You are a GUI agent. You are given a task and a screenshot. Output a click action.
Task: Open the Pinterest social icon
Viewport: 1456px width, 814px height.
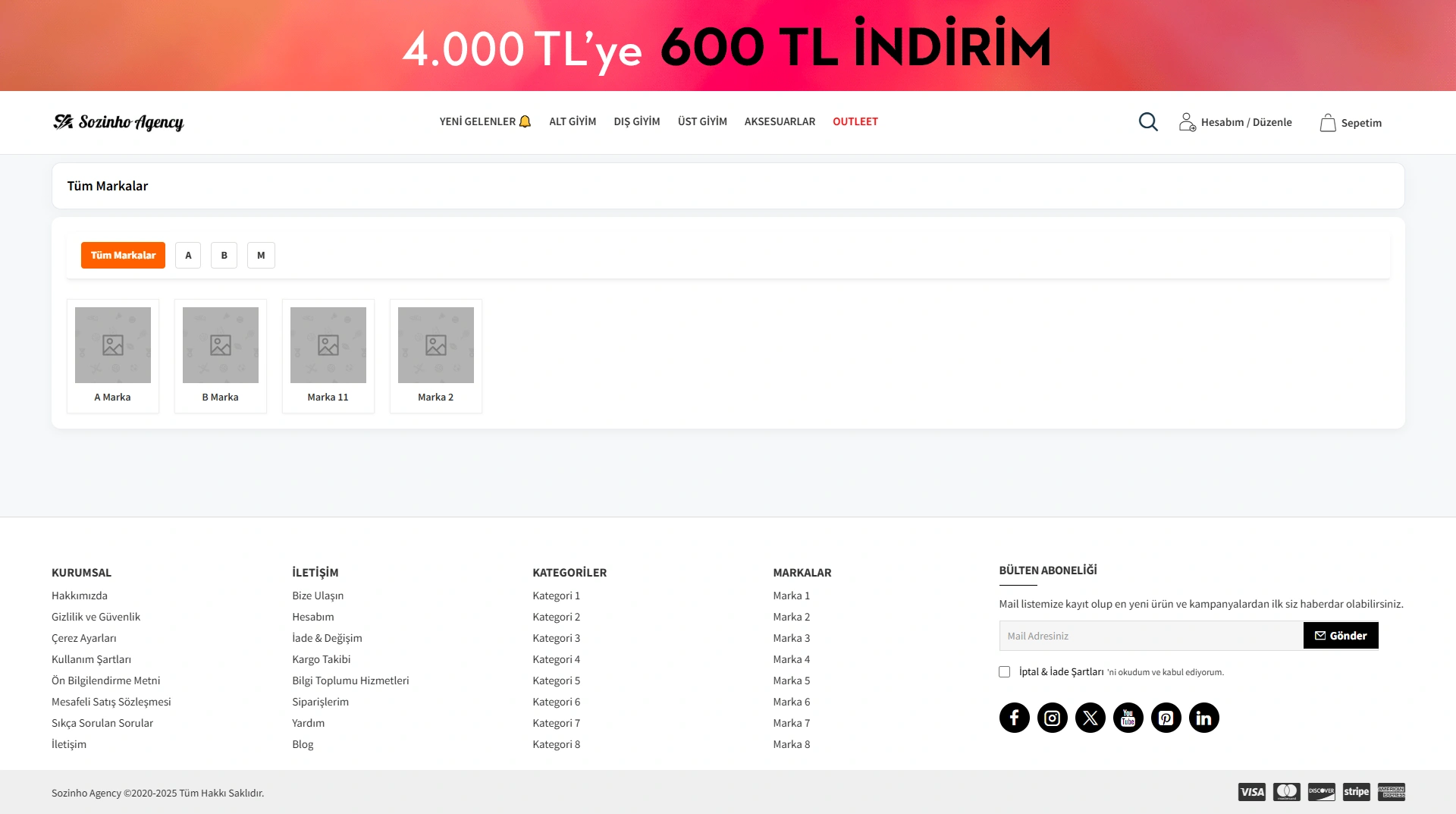coord(1166,717)
